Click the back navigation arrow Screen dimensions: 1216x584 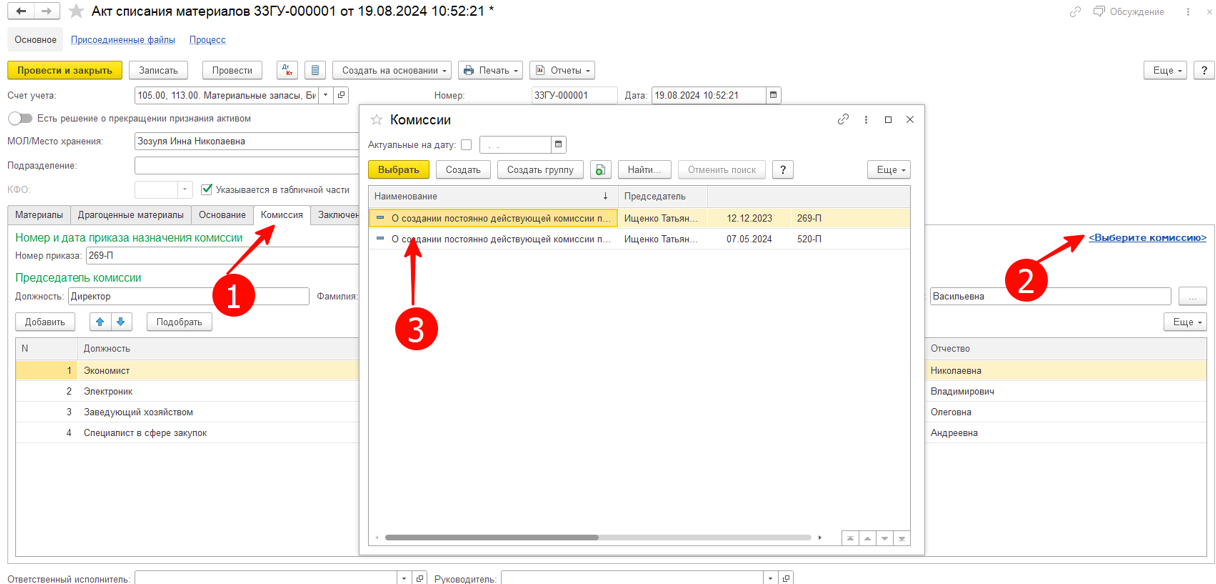(21, 12)
